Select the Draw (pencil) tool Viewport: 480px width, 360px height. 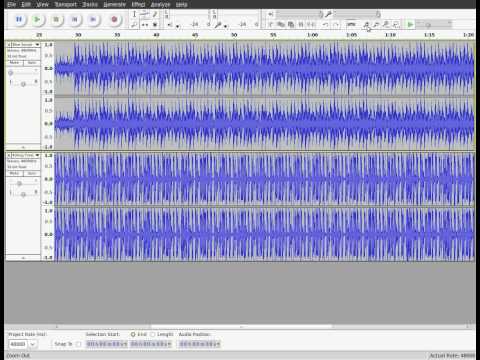(x=155, y=14)
